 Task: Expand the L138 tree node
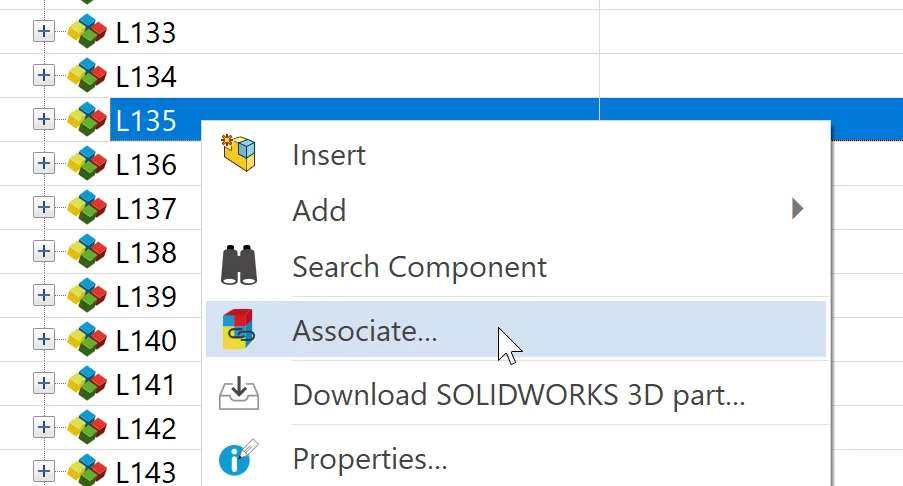43,252
